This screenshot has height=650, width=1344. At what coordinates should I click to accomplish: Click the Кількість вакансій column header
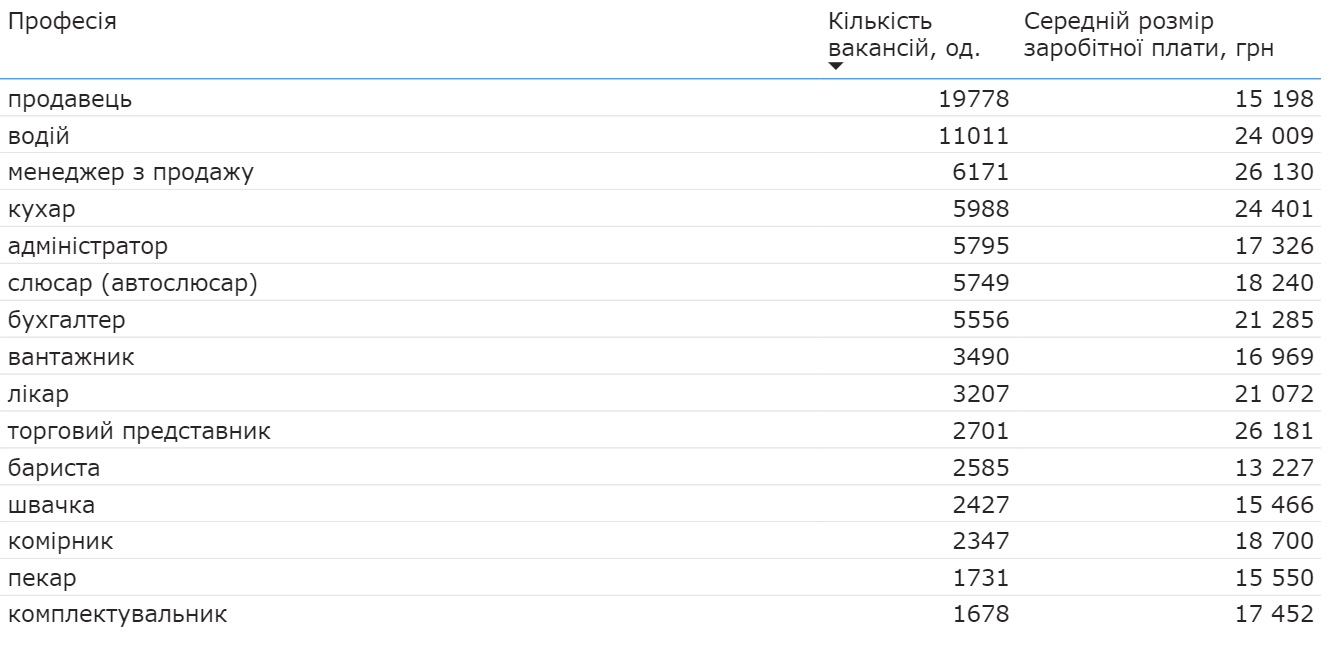(x=903, y=35)
